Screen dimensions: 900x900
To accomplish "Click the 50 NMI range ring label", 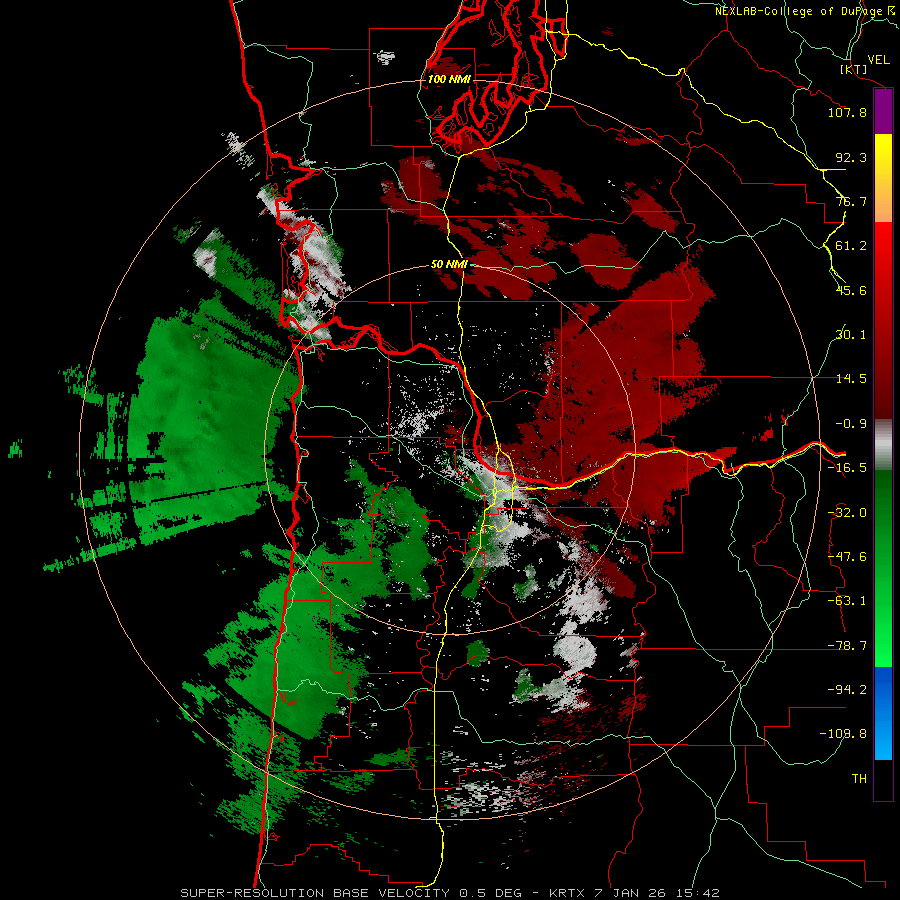I will click(449, 265).
